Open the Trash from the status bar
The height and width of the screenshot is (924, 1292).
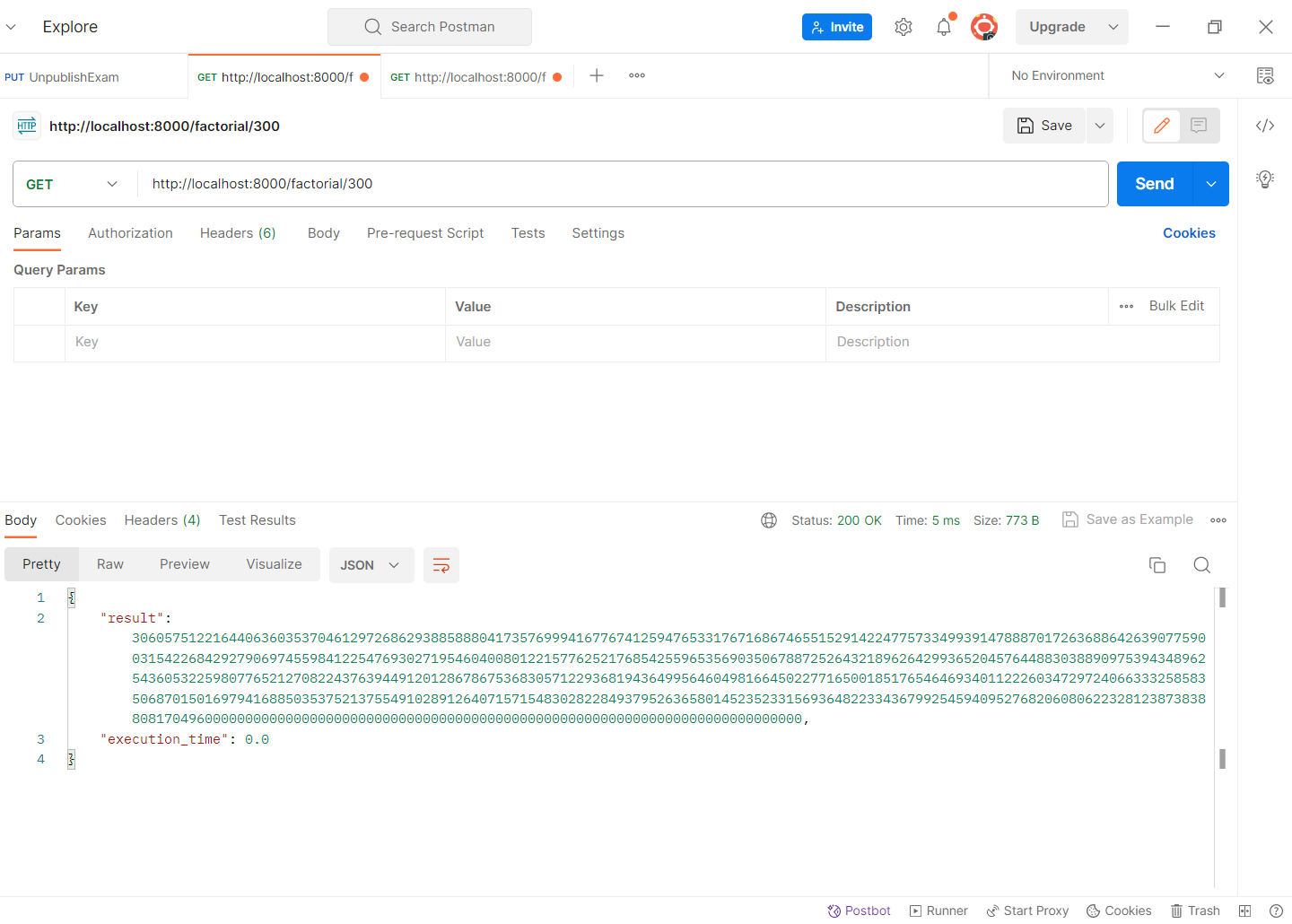point(1195,911)
